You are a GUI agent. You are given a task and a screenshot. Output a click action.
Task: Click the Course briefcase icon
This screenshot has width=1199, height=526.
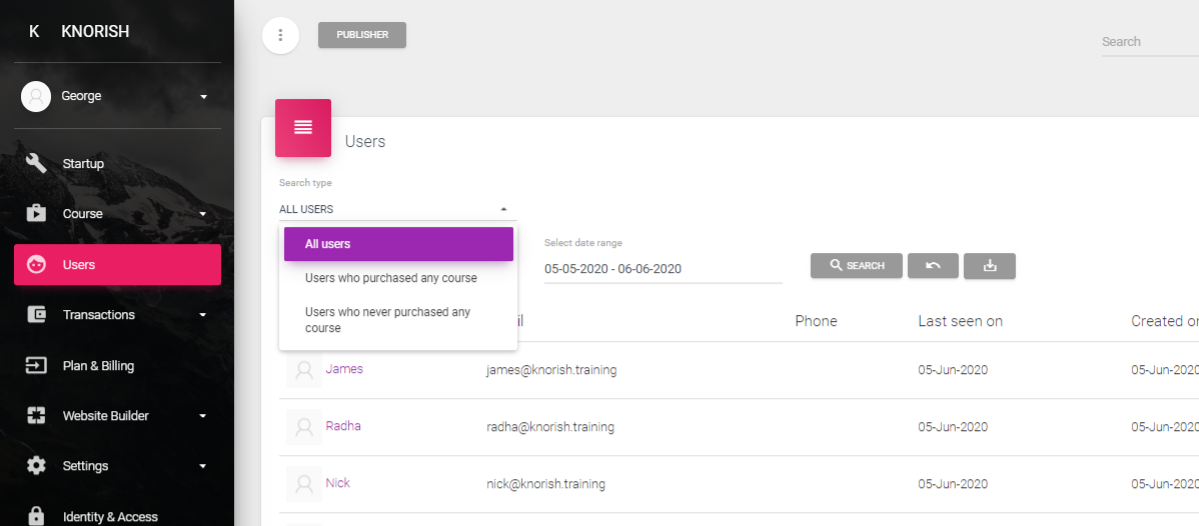36,213
